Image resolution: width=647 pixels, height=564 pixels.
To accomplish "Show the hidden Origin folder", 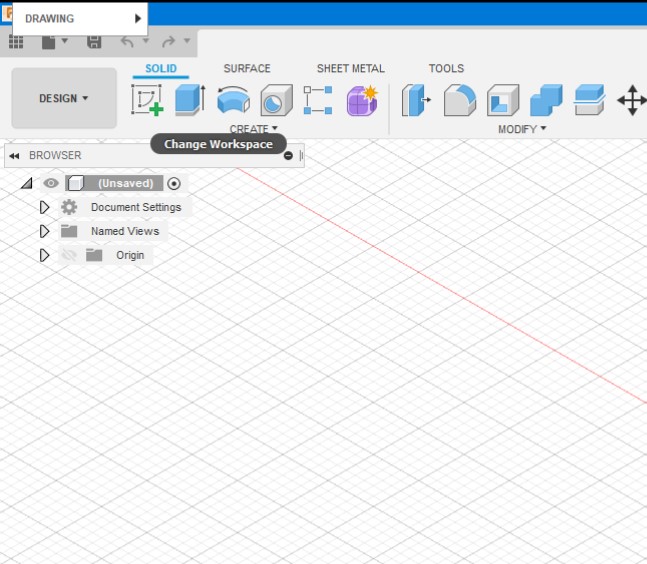I will tap(69, 255).
